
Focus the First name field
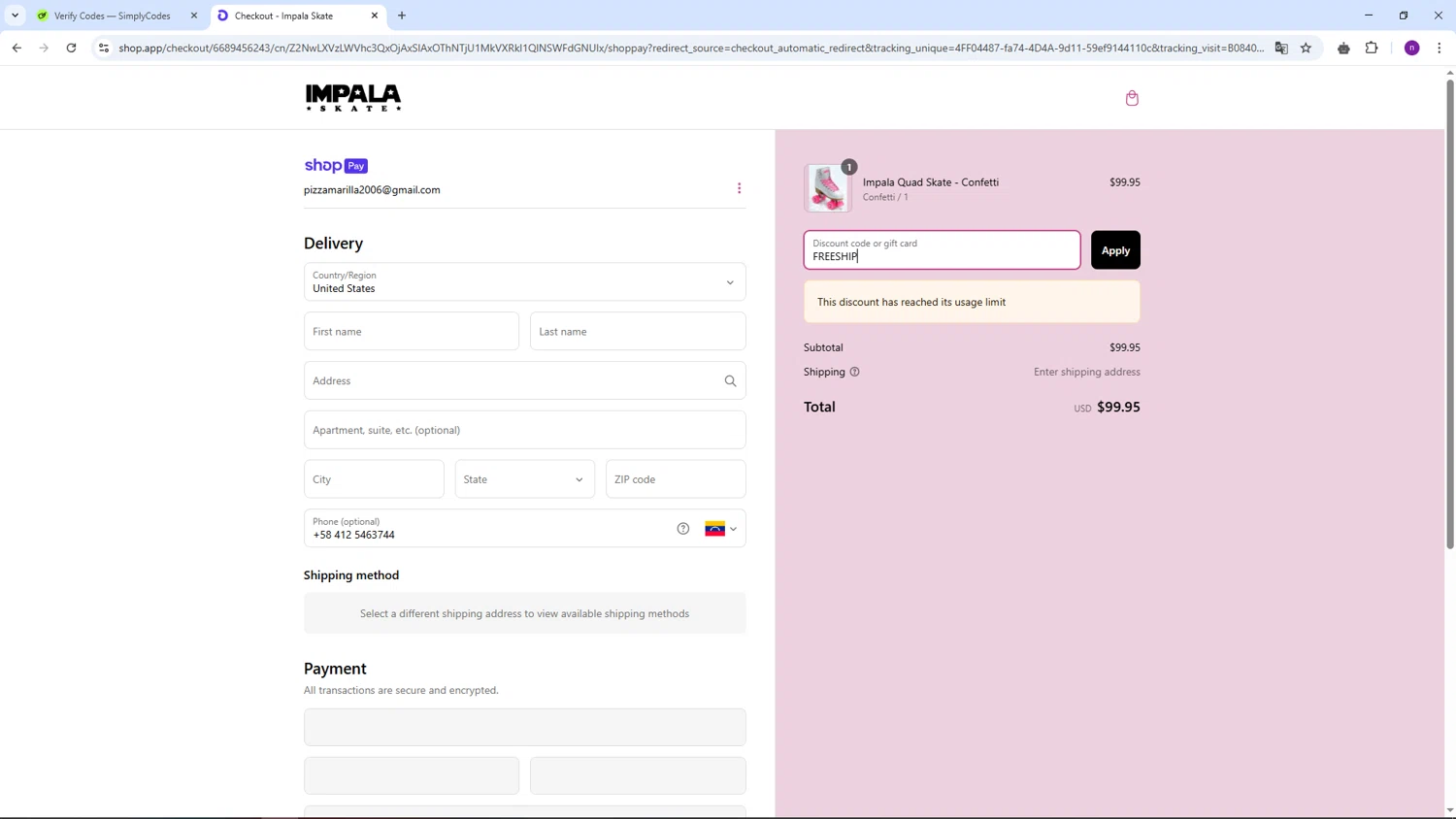412,331
